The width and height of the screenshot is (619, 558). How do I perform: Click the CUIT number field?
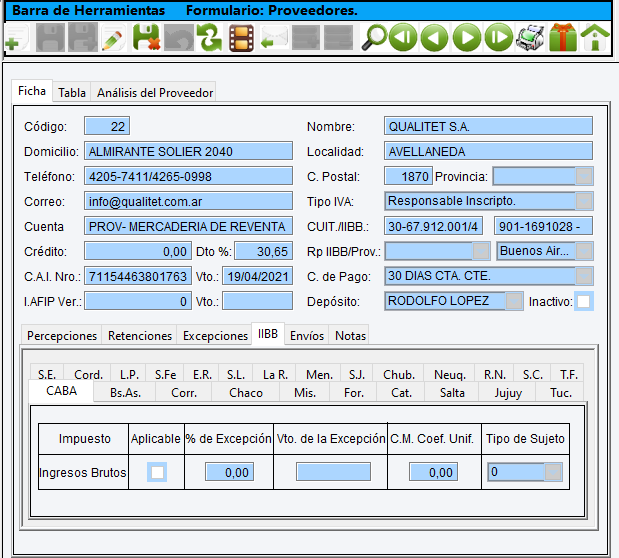(x=433, y=226)
